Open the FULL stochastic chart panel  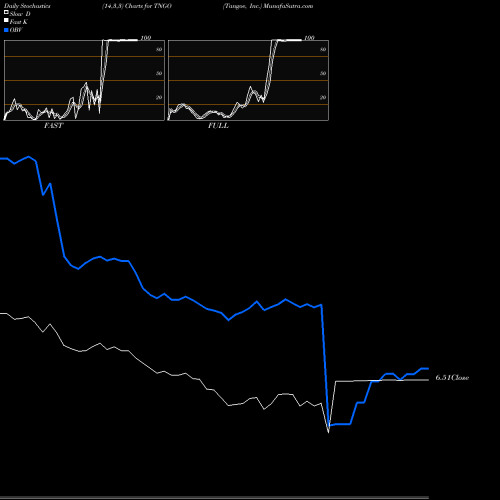click(248, 80)
